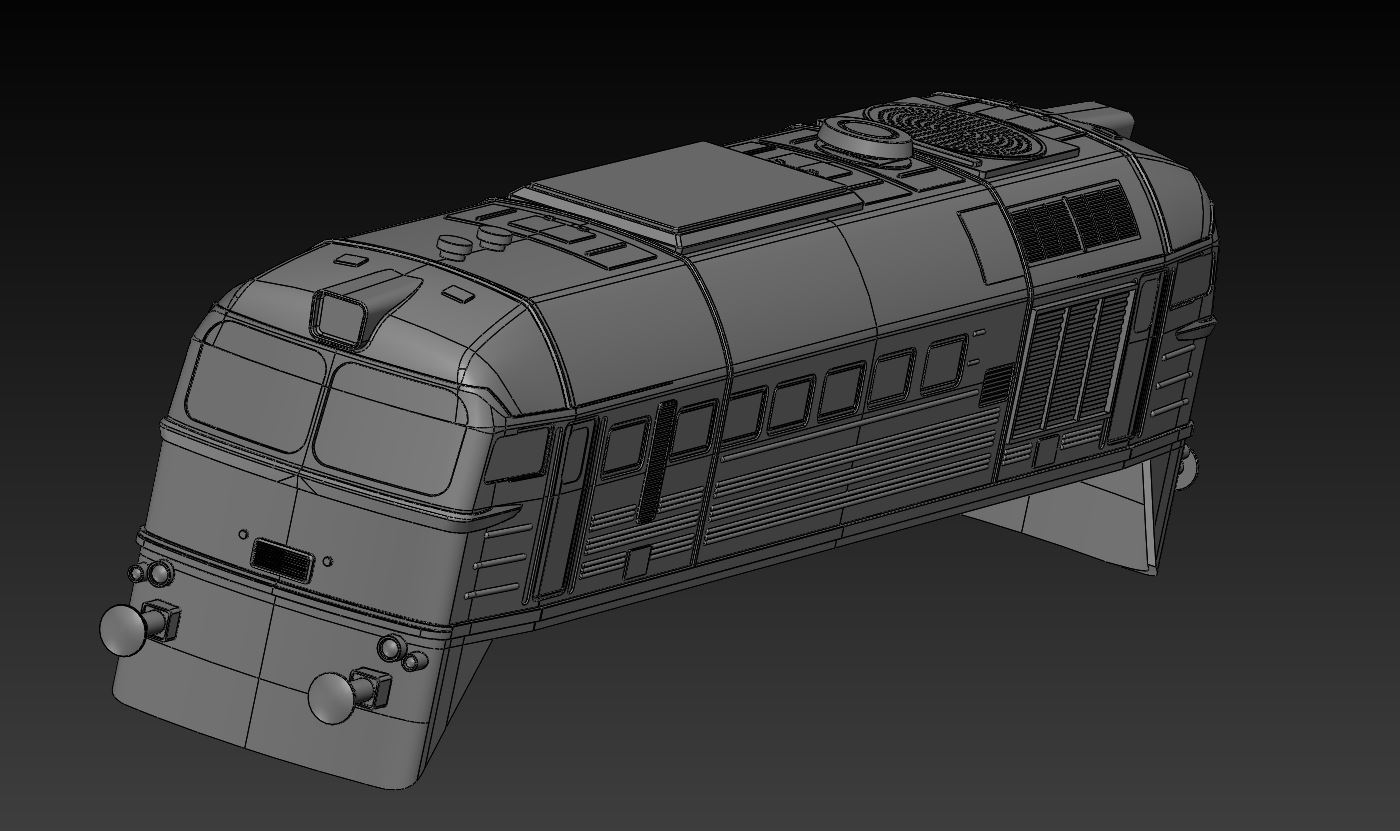Viewport: 1400px width, 831px height.
Task: Select the tall radiator louver panel on the side
Action: point(1071,364)
